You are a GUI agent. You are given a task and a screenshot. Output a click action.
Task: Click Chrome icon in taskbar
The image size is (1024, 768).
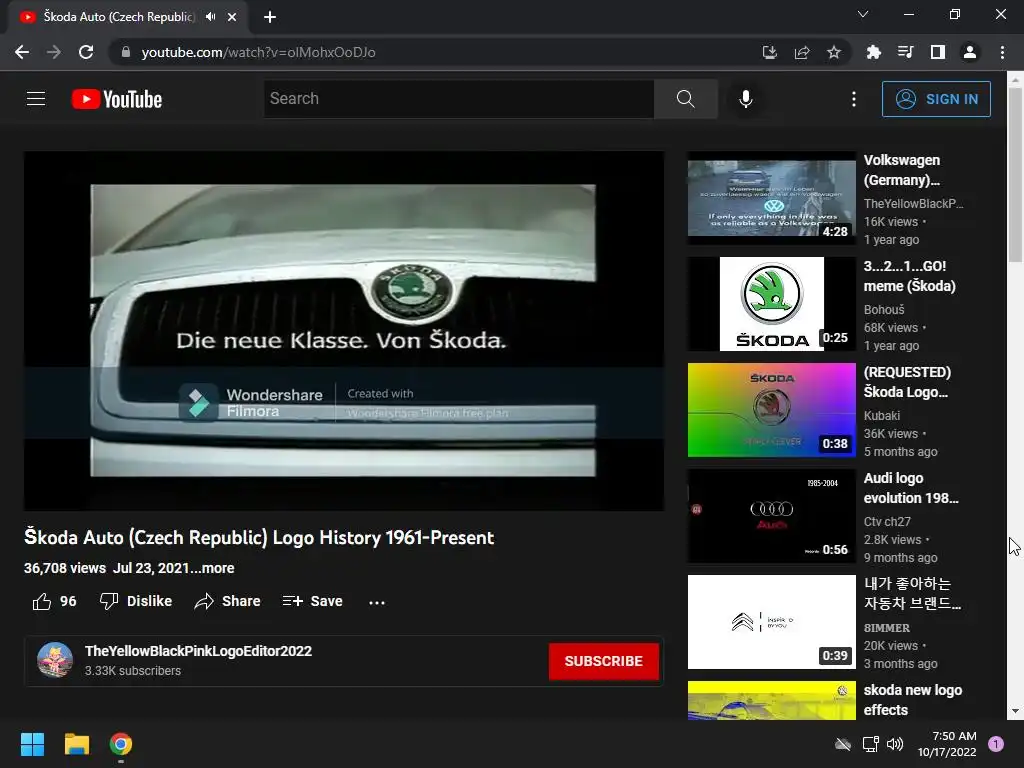pyautogui.click(x=121, y=744)
